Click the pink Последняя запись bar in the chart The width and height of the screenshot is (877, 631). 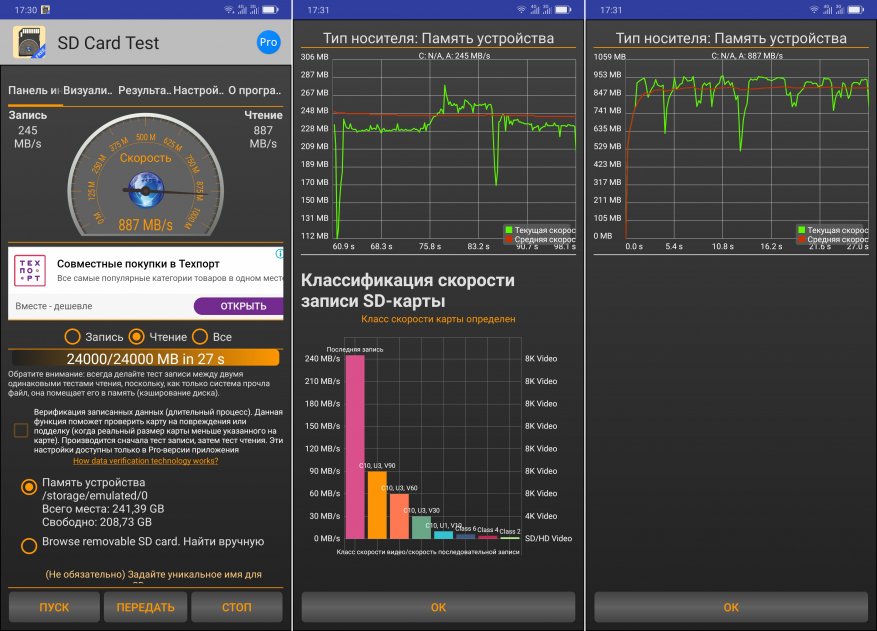coord(355,446)
